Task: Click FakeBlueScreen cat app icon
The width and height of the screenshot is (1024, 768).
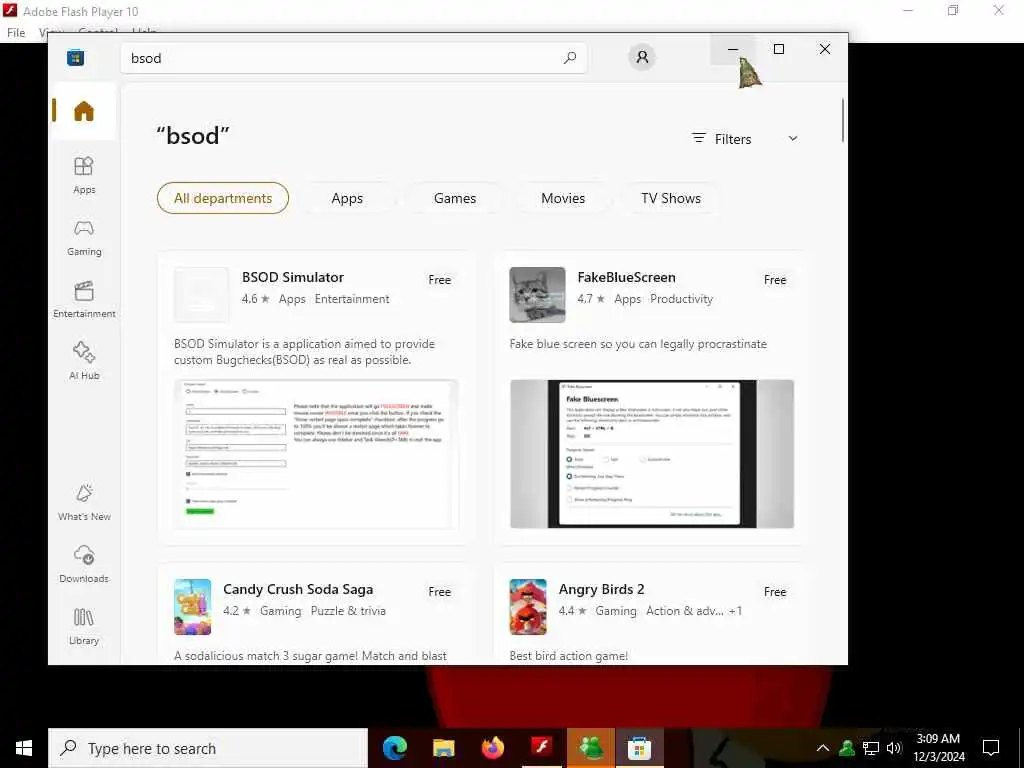Action: [537, 295]
